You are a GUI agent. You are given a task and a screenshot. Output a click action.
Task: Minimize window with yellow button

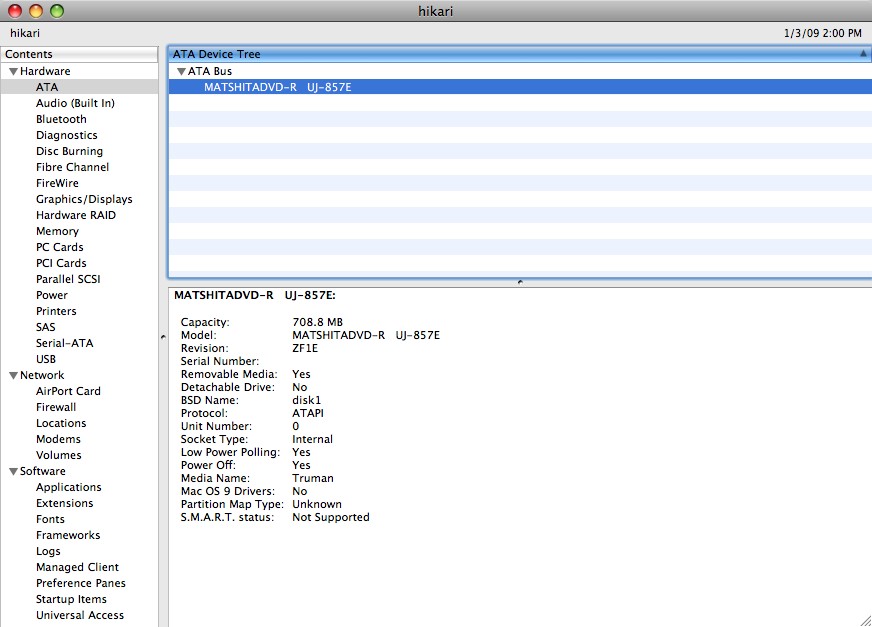pyautogui.click(x=36, y=11)
